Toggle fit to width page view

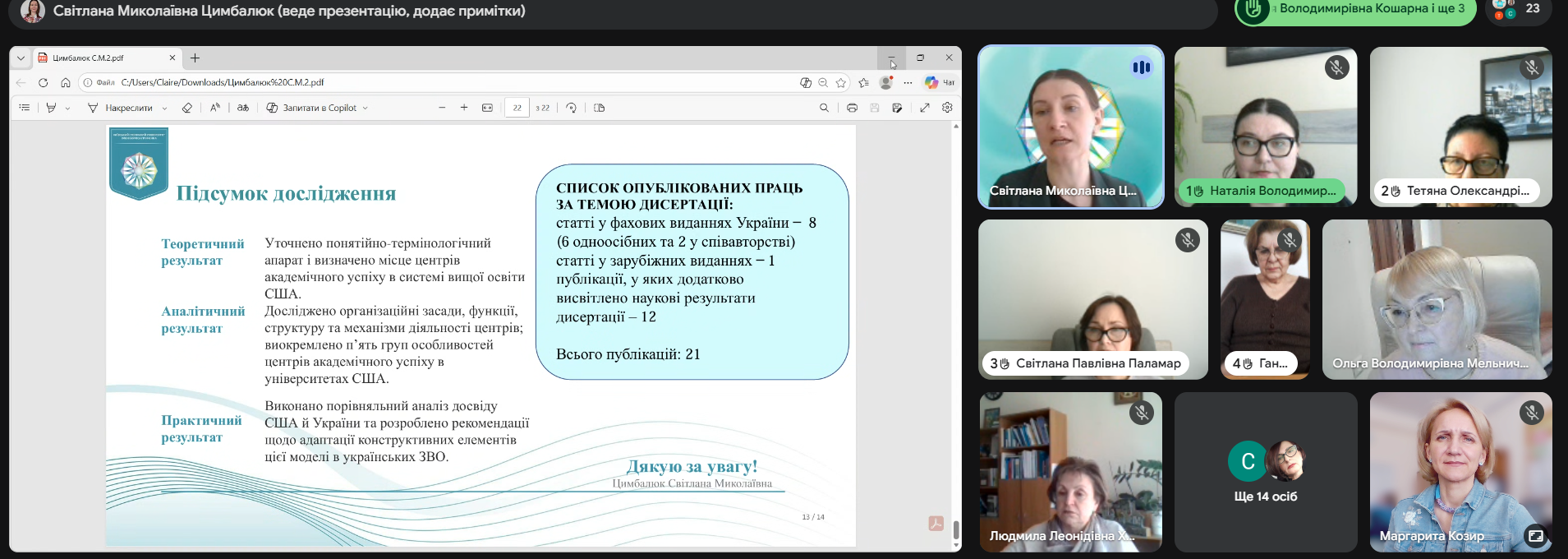(x=487, y=108)
